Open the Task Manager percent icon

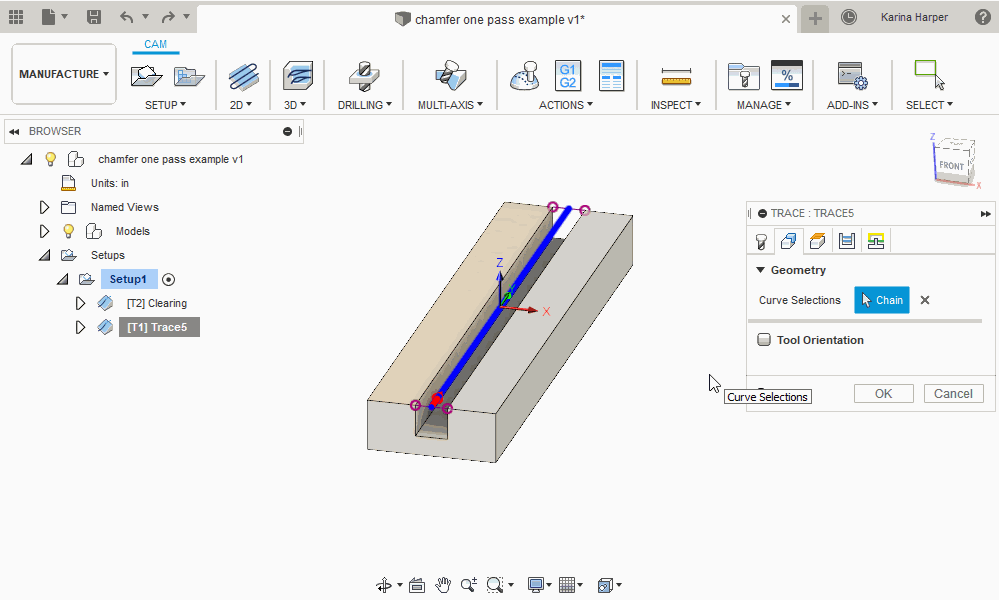click(x=786, y=76)
